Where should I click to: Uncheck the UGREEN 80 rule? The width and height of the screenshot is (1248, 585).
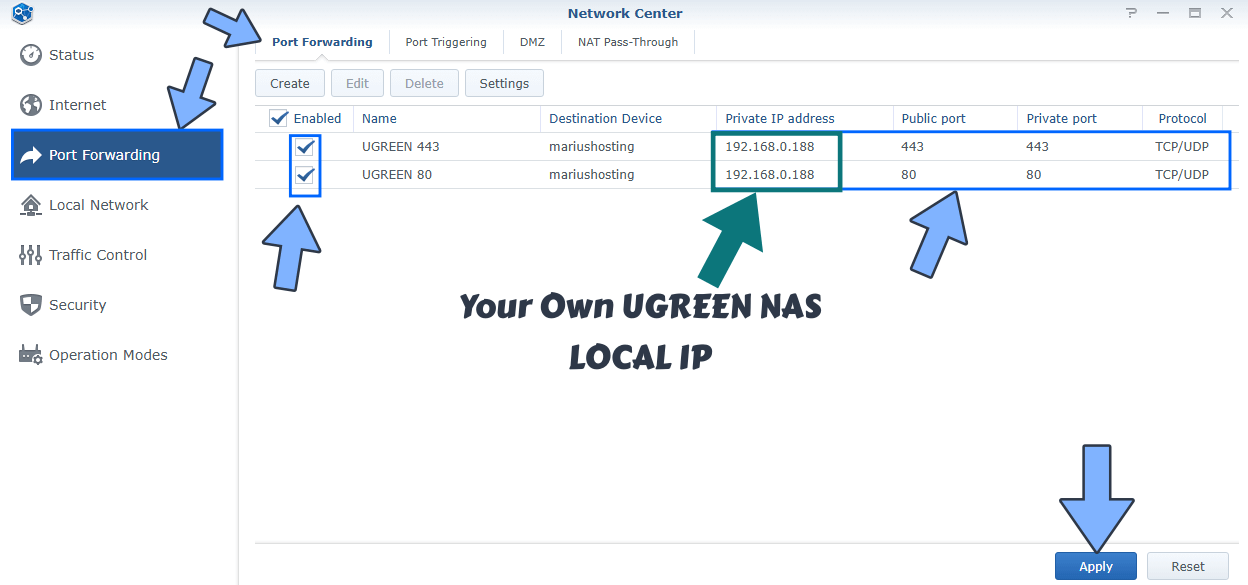tap(305, 174)
